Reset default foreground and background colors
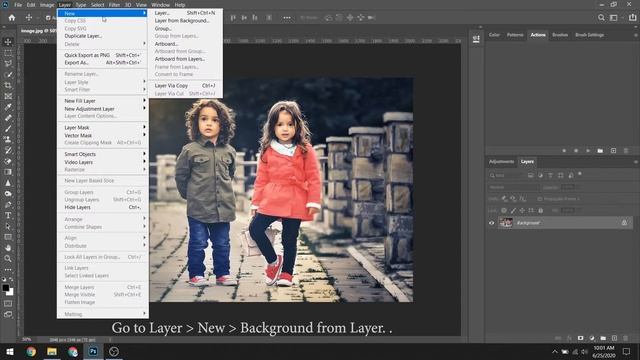 click(4, 280)
